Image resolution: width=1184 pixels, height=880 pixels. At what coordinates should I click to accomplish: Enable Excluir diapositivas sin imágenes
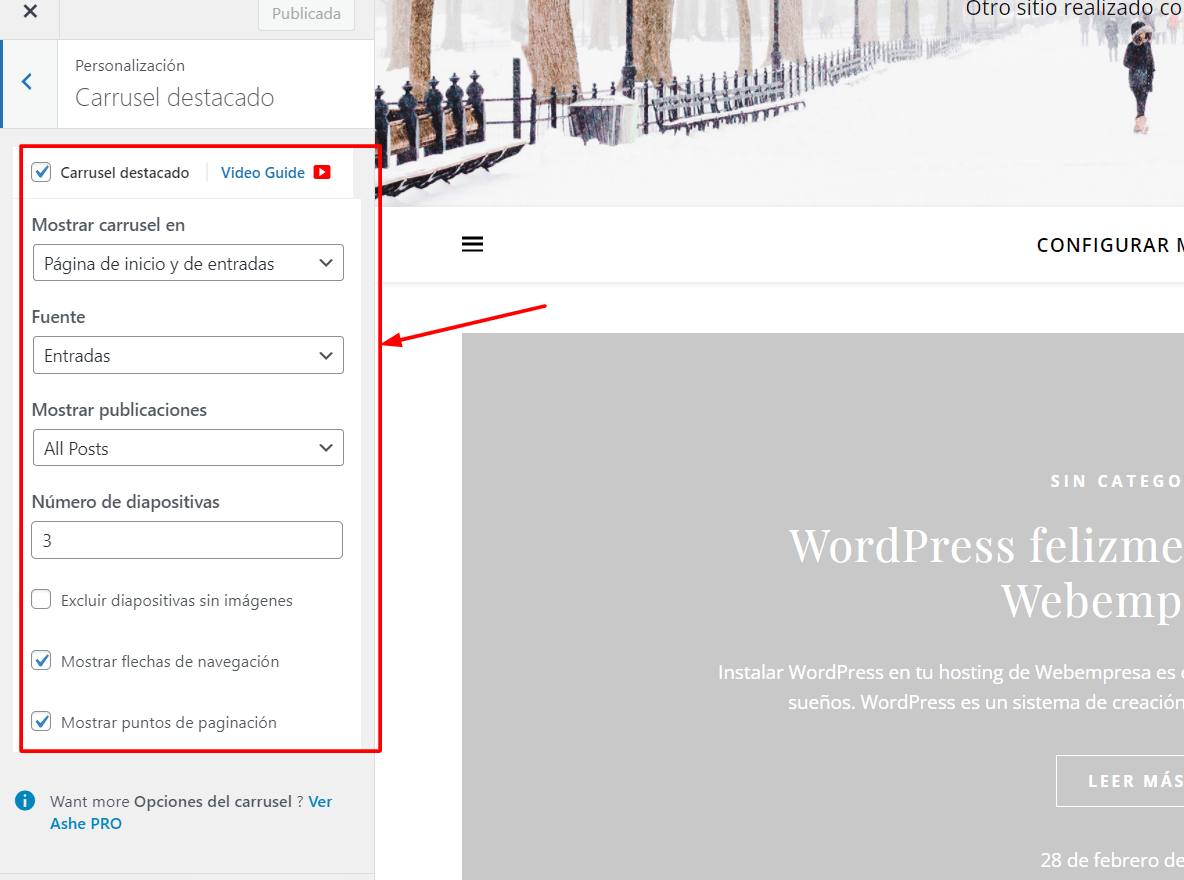point(42,600)
